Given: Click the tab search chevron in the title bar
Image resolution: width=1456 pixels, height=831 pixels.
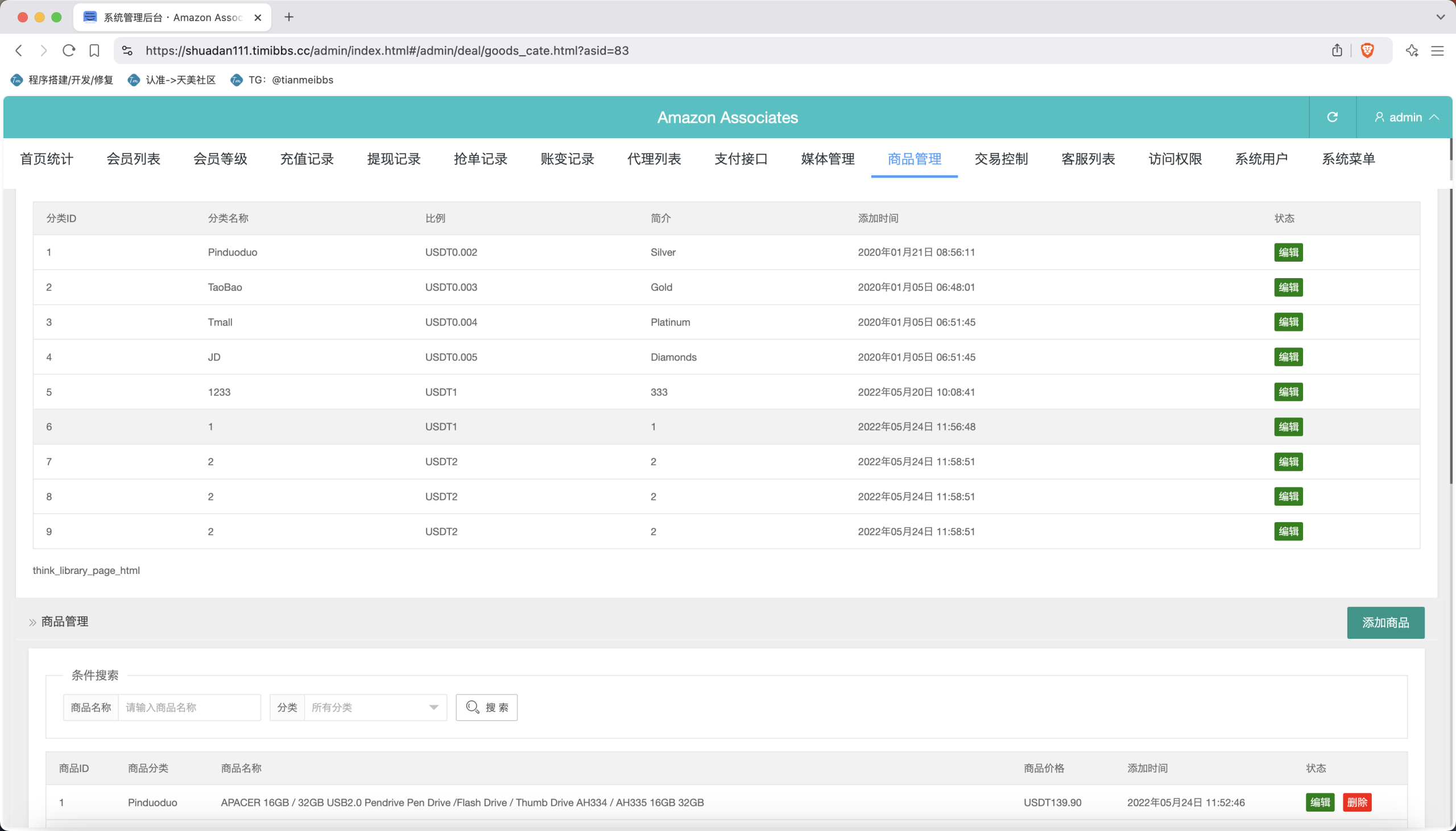Looking at the screenshot, I should 1441,17.
